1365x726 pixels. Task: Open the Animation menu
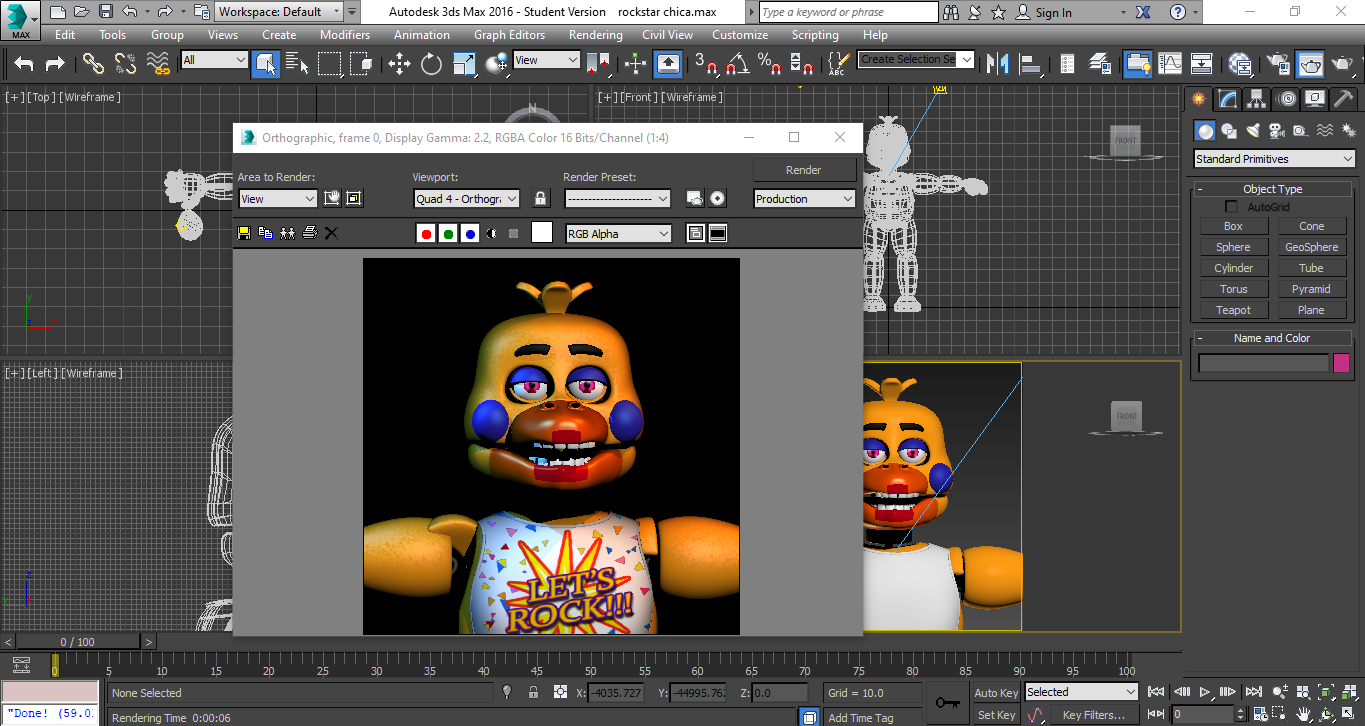421,34
